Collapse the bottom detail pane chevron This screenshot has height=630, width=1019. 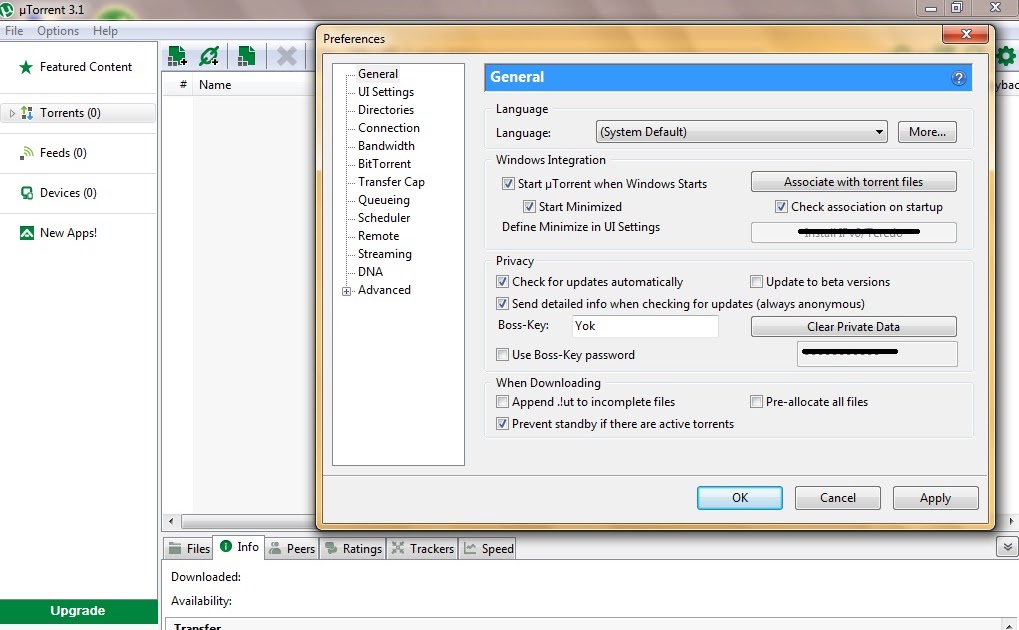pyautogui.click(x=1007, y=547)
